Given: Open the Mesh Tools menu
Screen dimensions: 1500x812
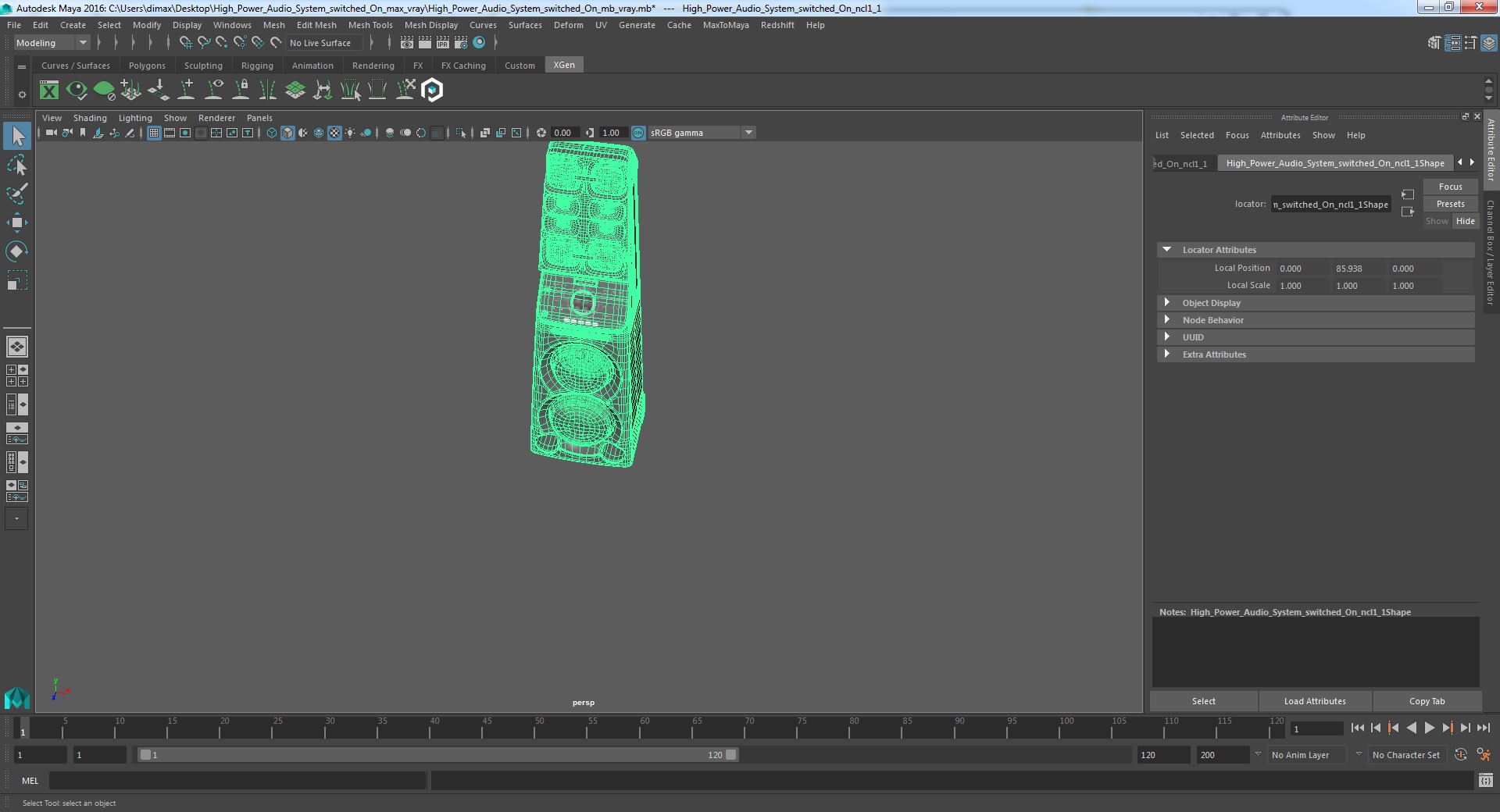Looking at the screenshot, I should [x=370, y=25].
